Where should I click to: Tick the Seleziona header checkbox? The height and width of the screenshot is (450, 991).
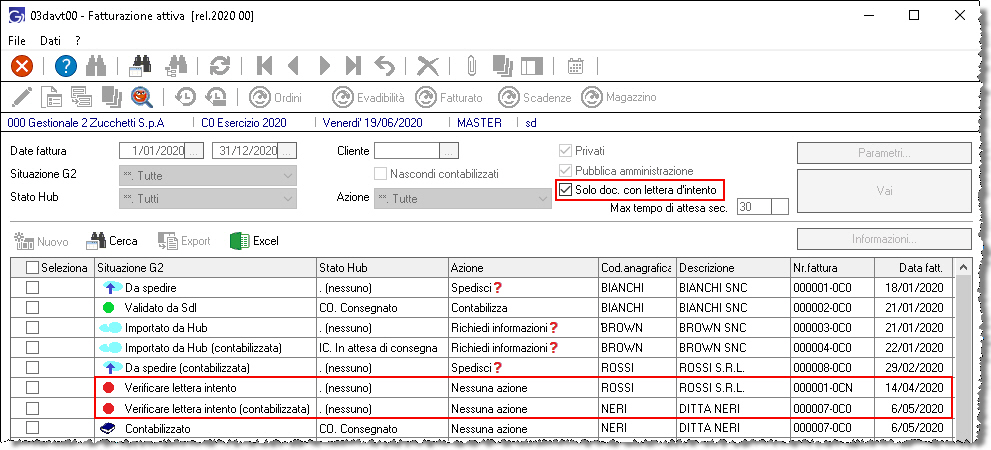(32, 268)
